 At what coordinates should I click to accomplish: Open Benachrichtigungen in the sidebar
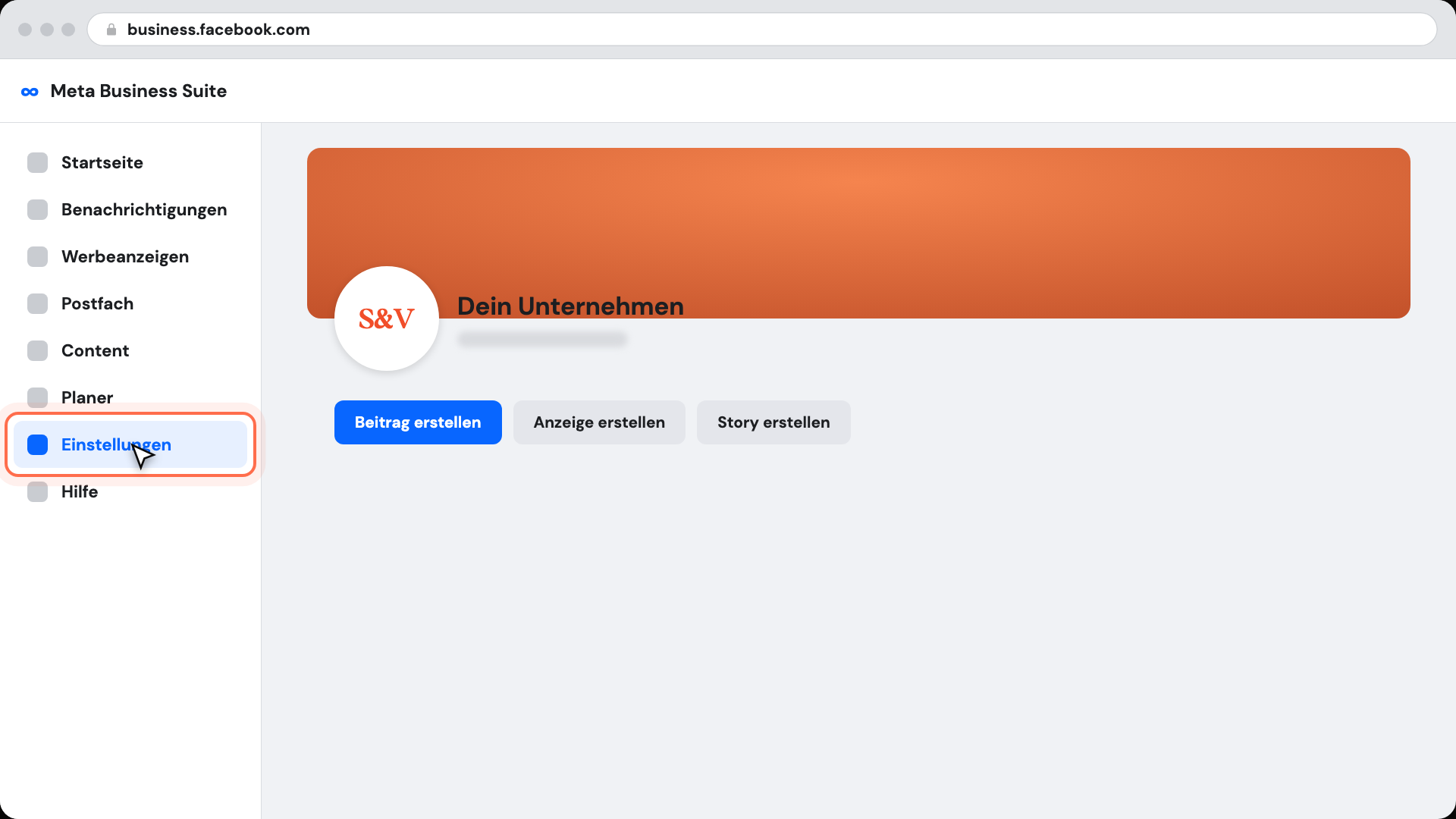click(x=130, y=209)
